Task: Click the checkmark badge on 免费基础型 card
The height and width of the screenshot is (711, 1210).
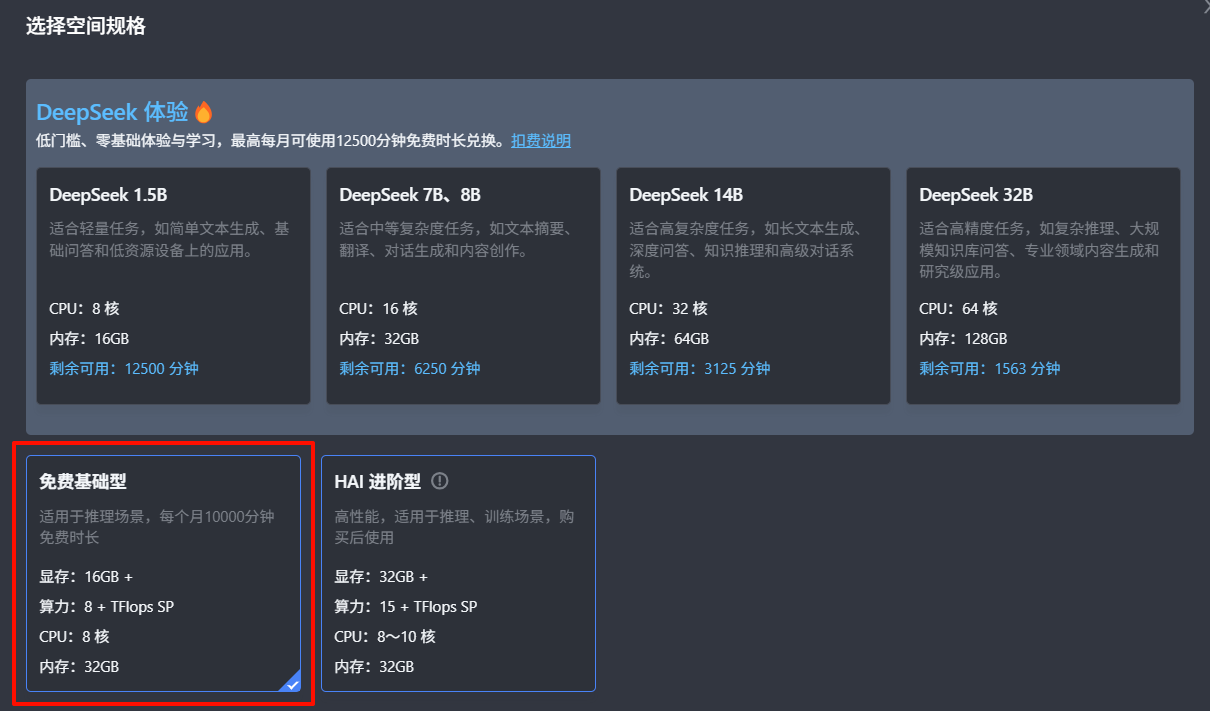Action: point(291,683)
